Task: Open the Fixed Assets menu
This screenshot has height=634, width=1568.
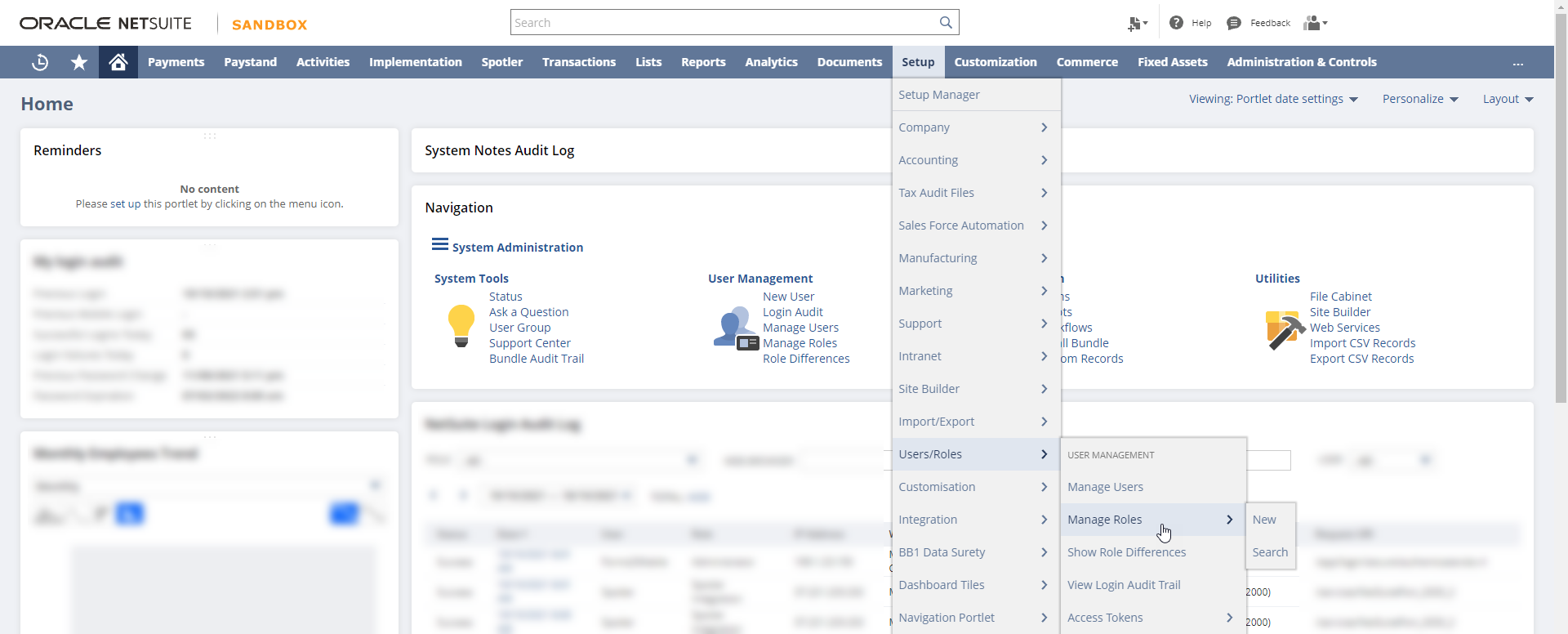Action: click(x=1172, y=62)
